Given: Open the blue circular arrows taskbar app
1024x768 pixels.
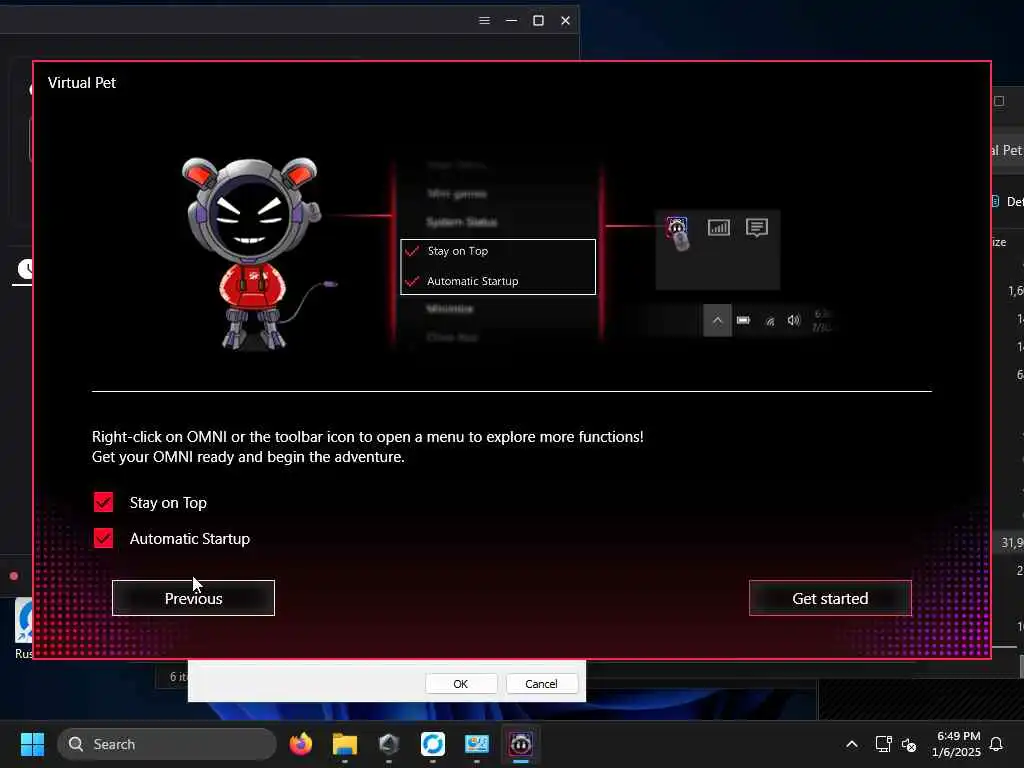Looking at the screenshot, I should coord(433,744).
